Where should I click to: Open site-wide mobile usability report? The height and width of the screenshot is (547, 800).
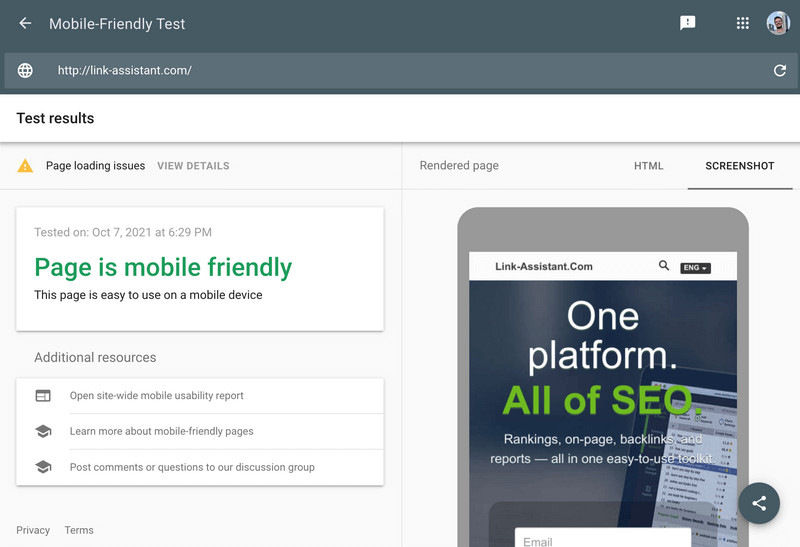tap(156, 396)
